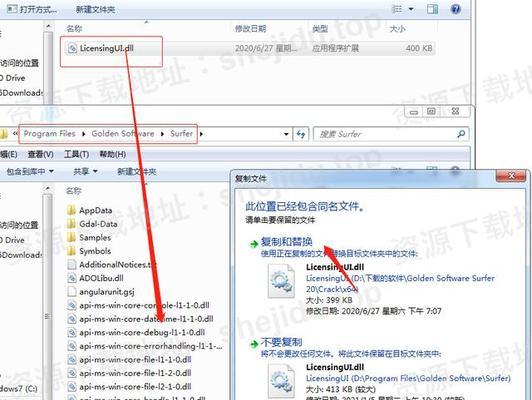The width and height of the screenshot is (532, 400).
Task: Click the refresh button beside address bar
Action: coord(301,134)
